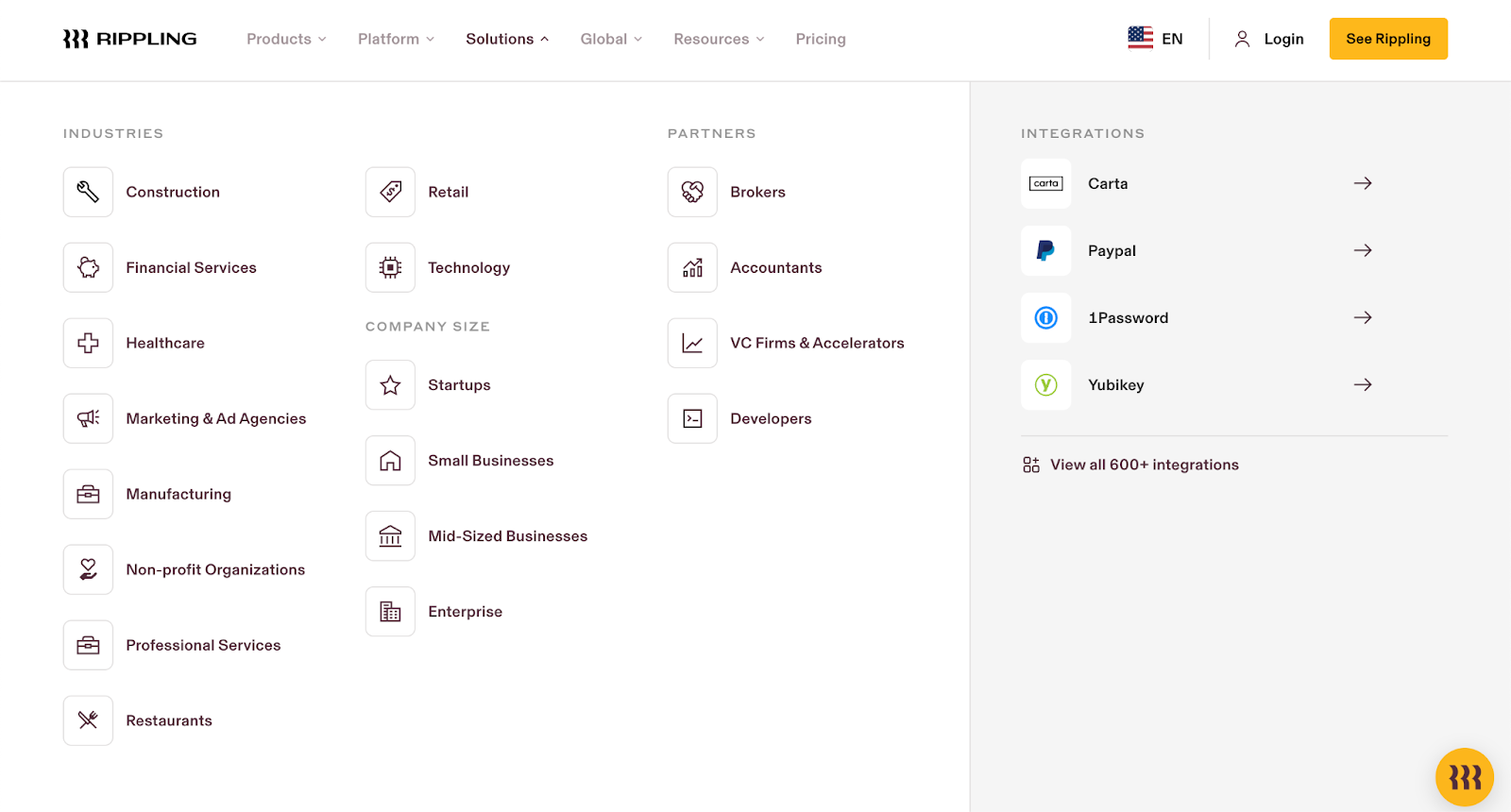Viewport: 1511px width, 812px height.
Task: Click the Construction wrench icon
Action: (88, 192)
